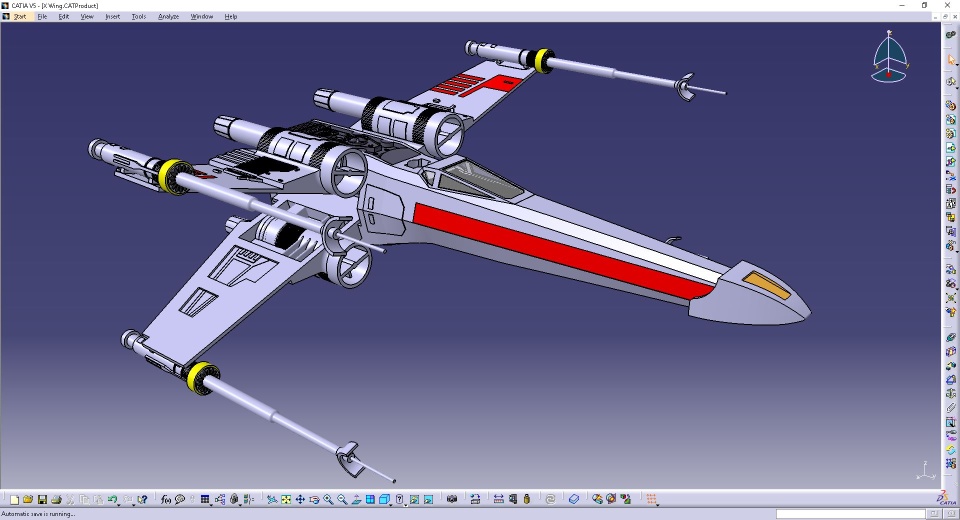The width and height of the screenshot is (960, 520).
Task: Activate Fly Mode icon
Action: point(272,500)
